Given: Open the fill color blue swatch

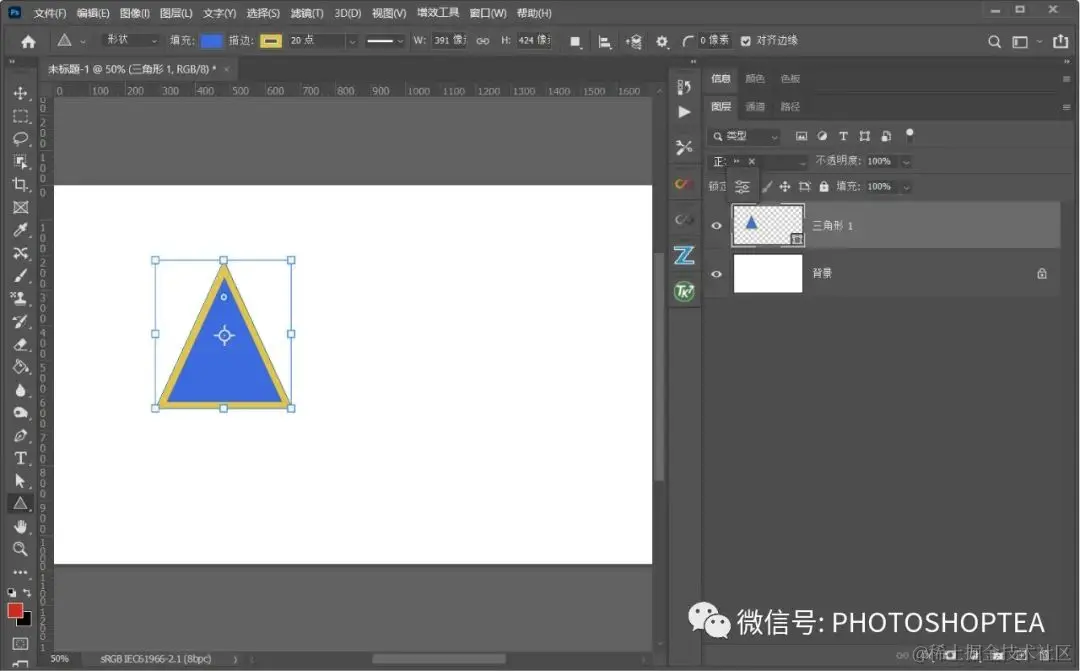Looking at the screenshot, I should 211,41.
